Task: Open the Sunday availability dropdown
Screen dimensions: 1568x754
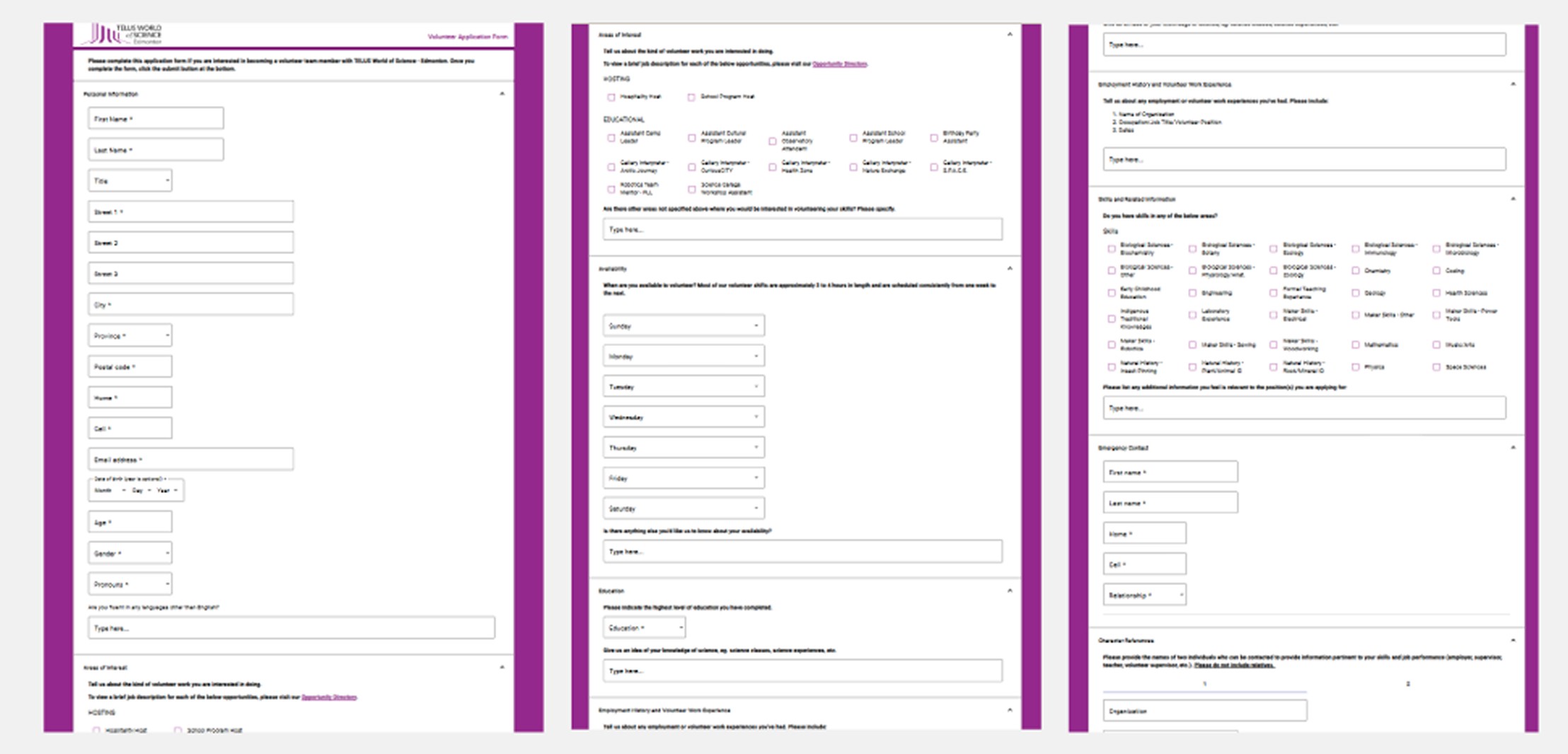Action: pyautogui.click(x=684, y=326)
